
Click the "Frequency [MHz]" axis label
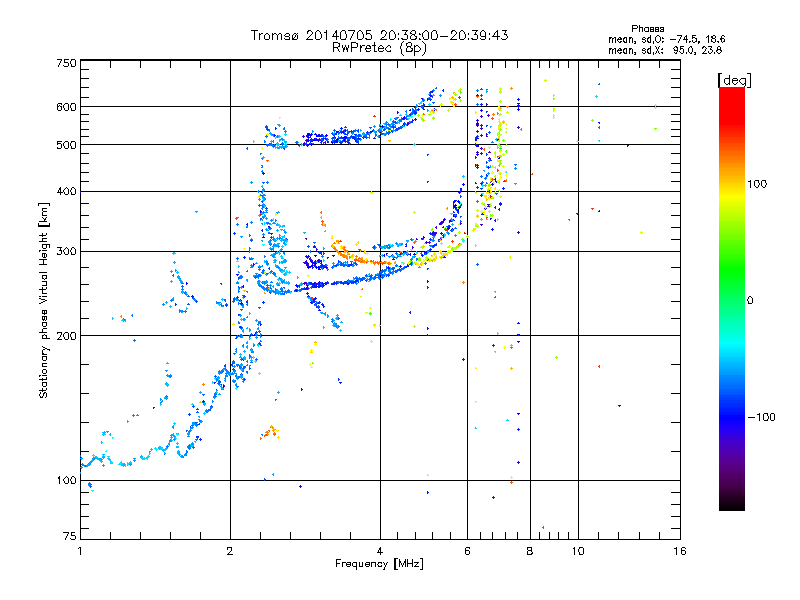379,564
